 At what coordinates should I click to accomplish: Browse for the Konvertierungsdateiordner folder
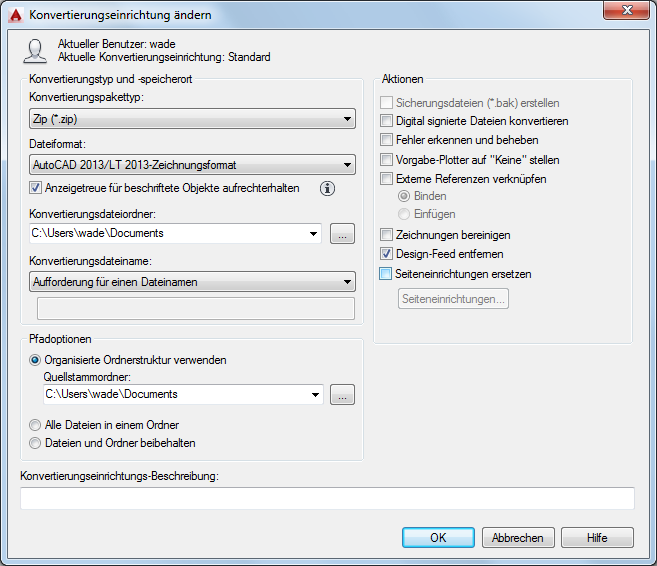(x=342, y=233)
